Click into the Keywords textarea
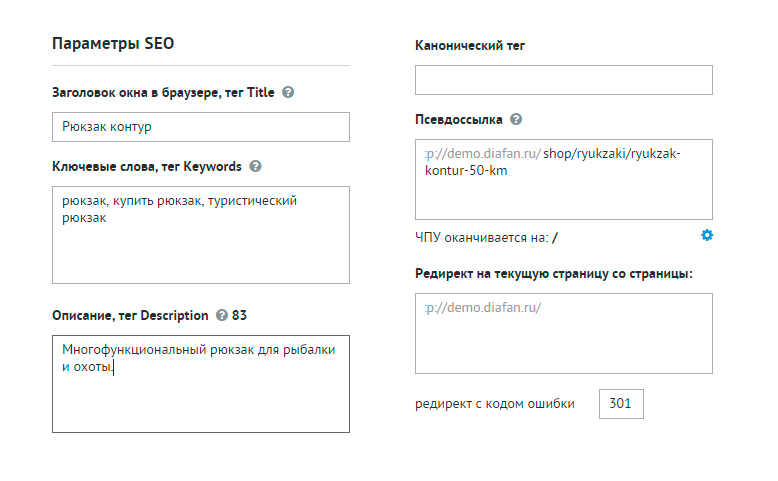 201,235
